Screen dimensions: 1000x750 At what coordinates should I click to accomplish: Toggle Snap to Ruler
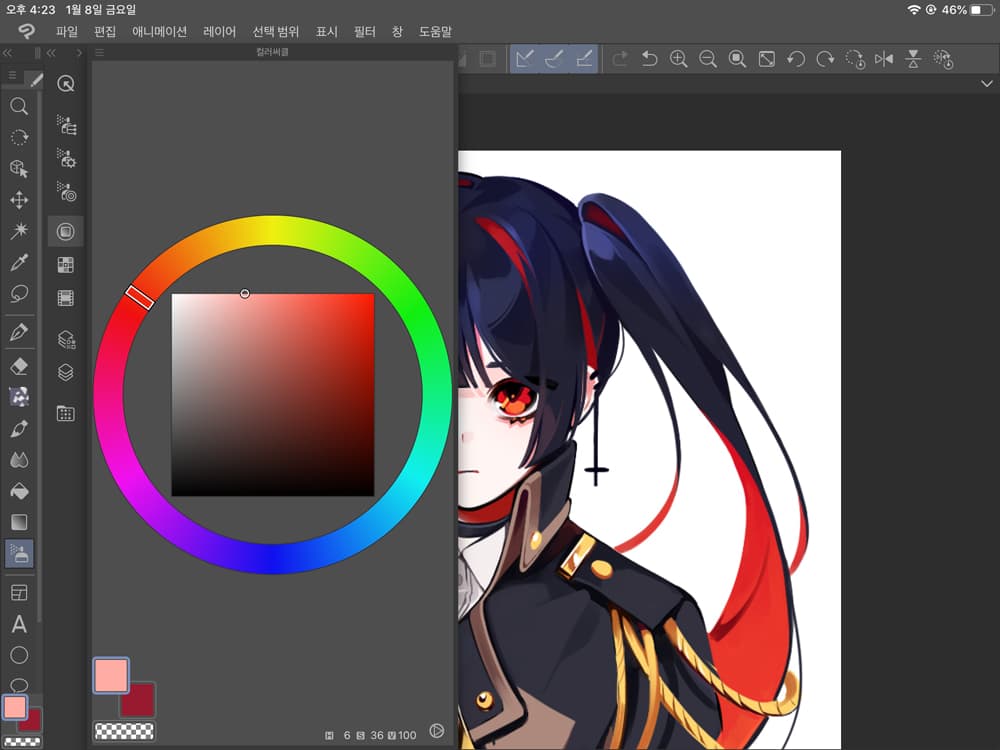[x=525, y=59]
